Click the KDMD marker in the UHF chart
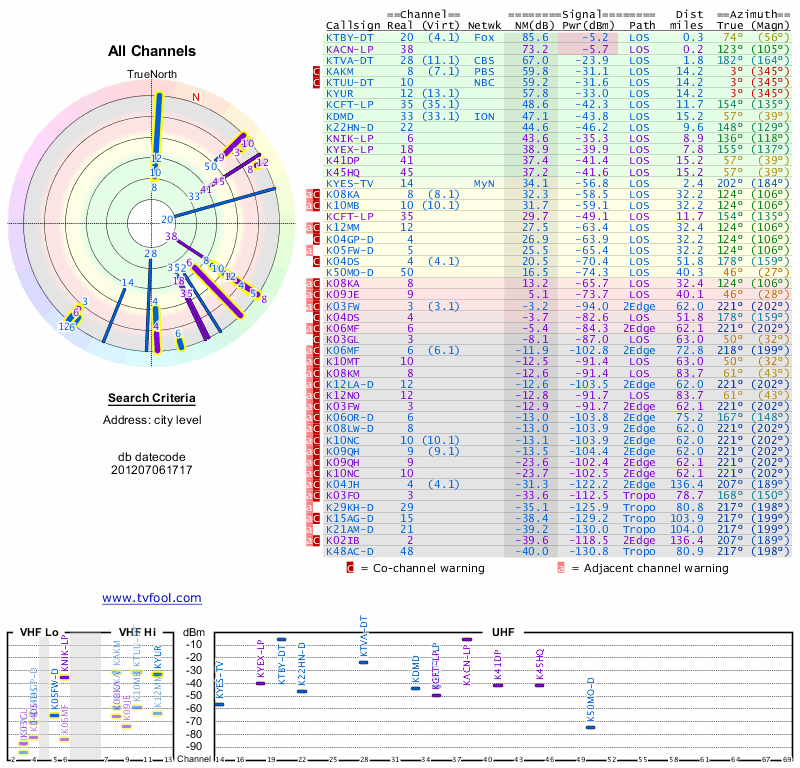The height and width of the screenshot is (768, 800). 415,688
